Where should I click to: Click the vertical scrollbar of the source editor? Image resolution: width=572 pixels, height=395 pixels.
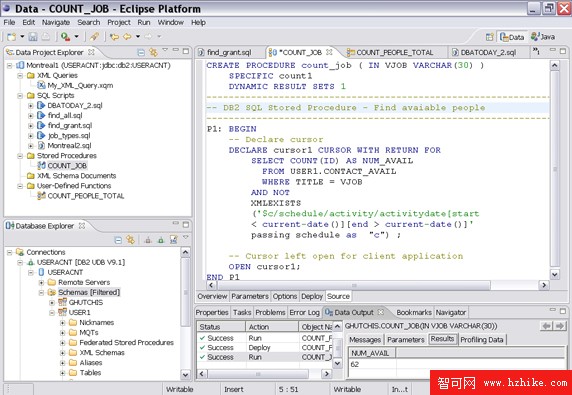tap(554, 170)
